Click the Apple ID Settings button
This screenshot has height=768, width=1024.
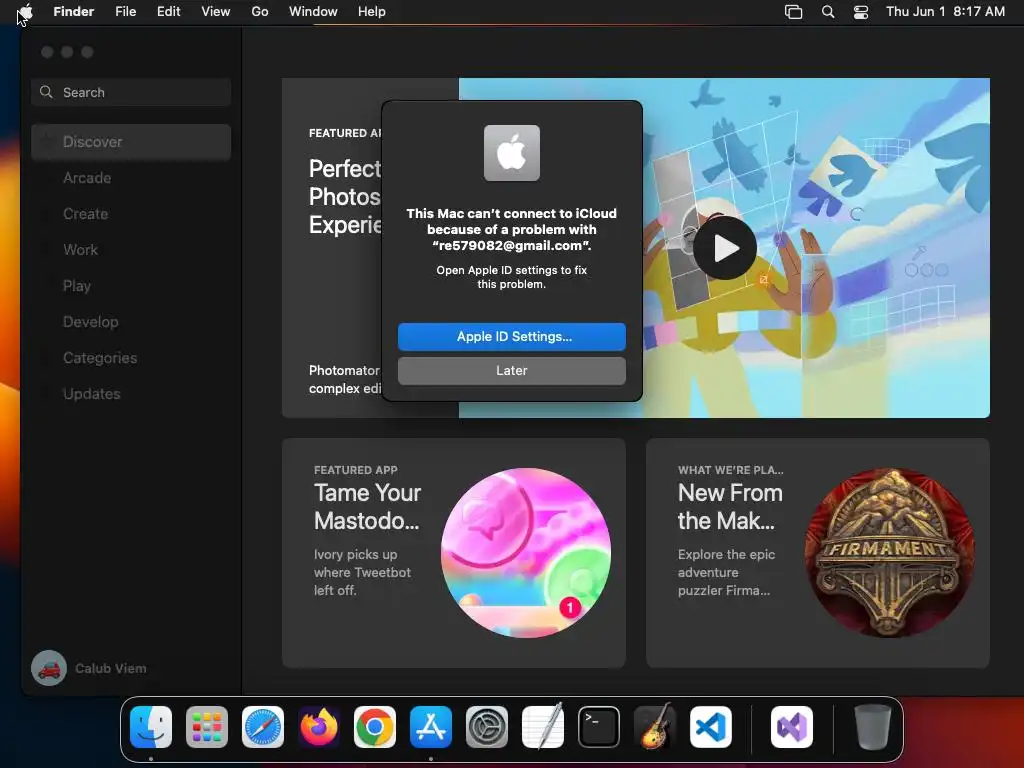(511, 336)
